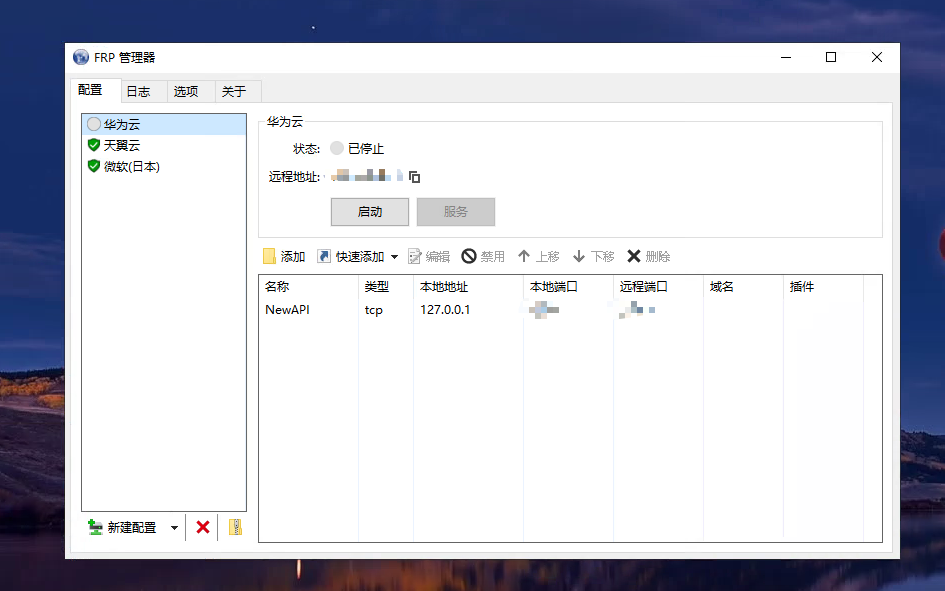The height and width of the screenshot is (591, 945).
Task: Sort by the 远程端口 column header
Action: point(658,287)
